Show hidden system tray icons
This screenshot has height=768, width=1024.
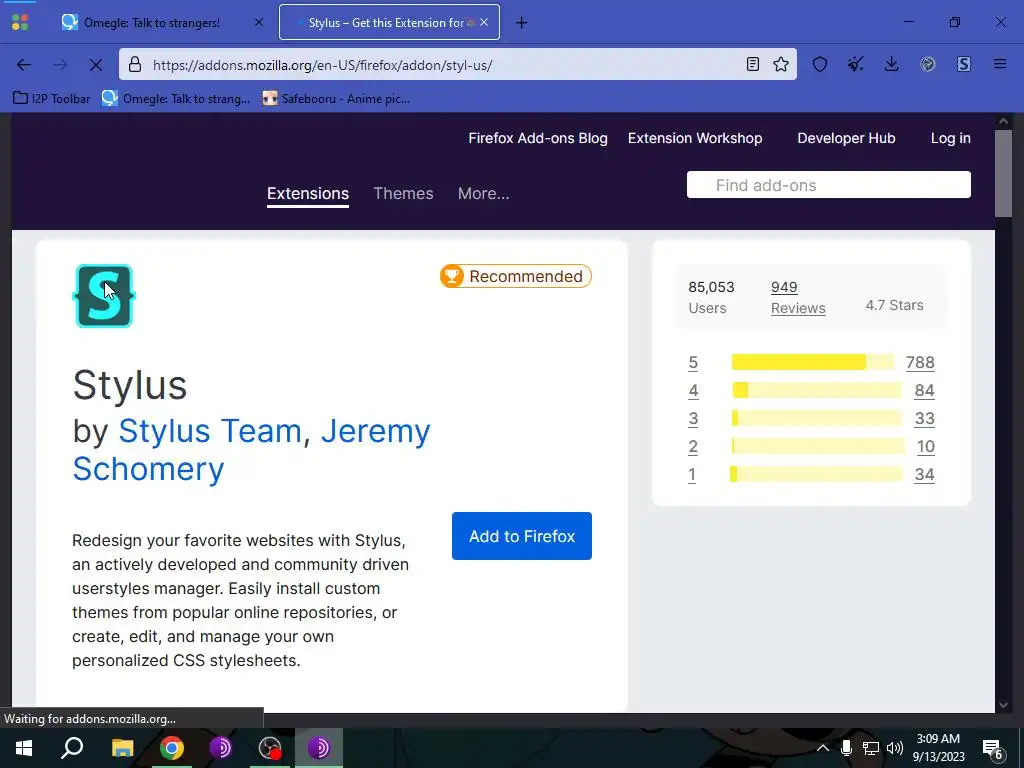(x=823, y=748)
